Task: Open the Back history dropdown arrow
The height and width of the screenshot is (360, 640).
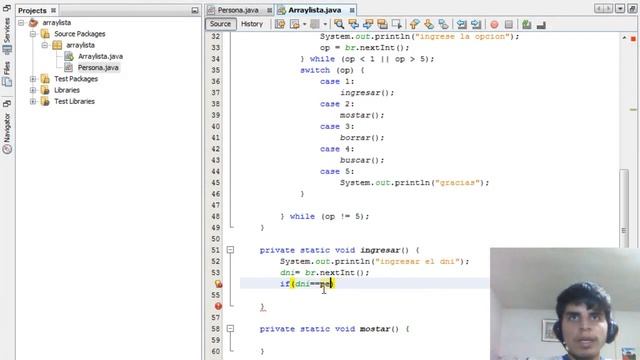Action: (x=304, y=24)
